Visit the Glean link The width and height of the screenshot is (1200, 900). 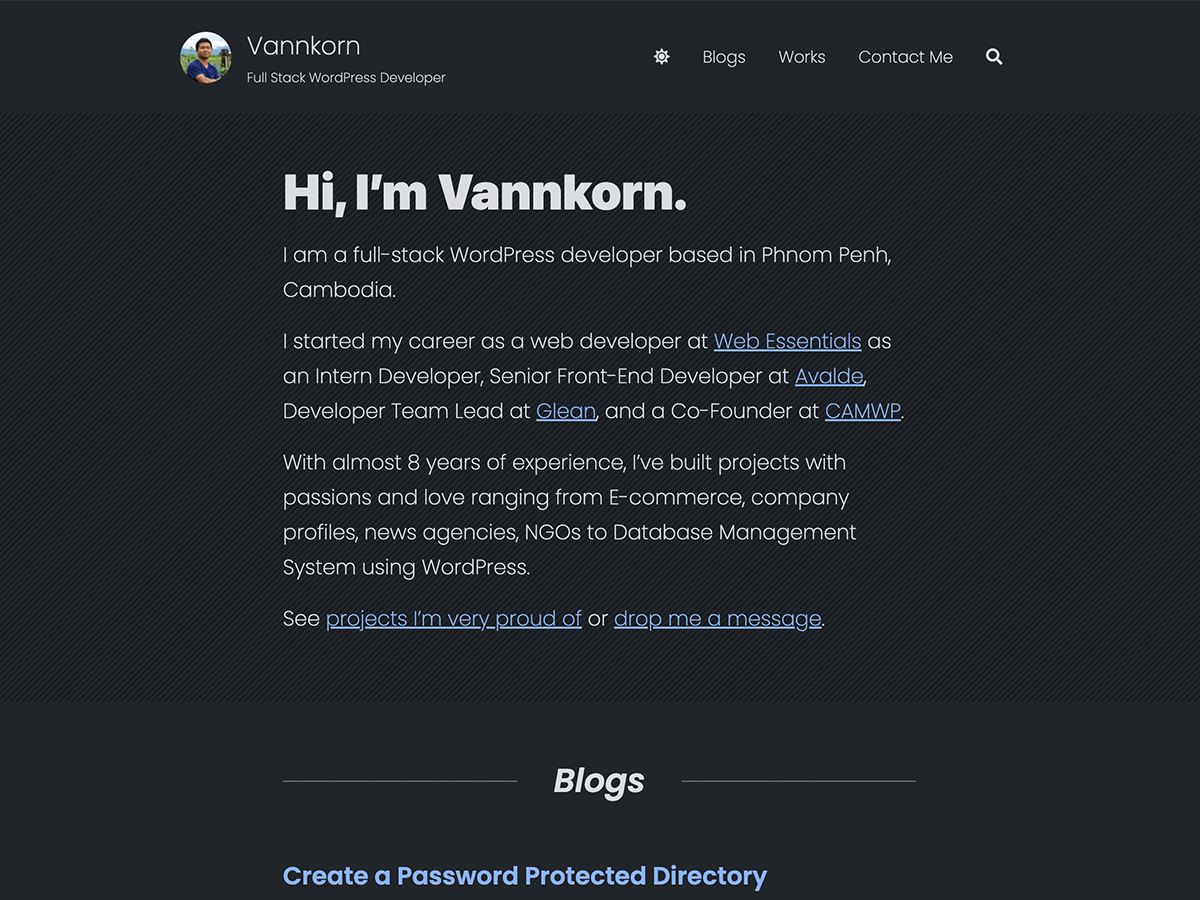(x=566, y=411)
